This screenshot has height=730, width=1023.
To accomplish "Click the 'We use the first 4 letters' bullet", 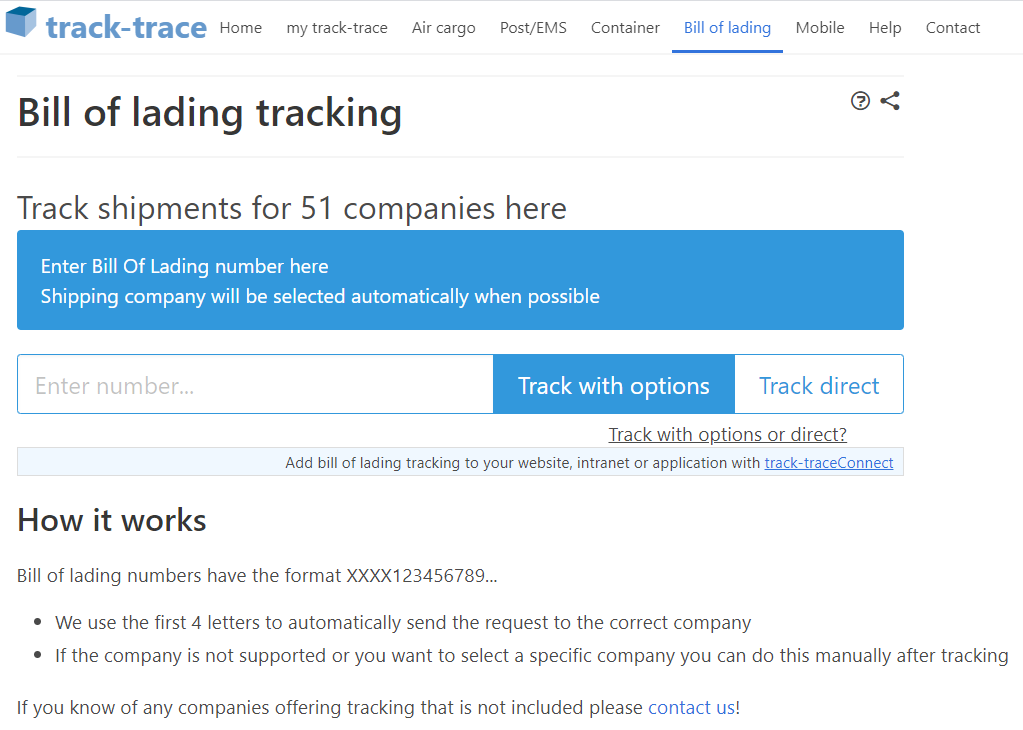I will 403,622.
